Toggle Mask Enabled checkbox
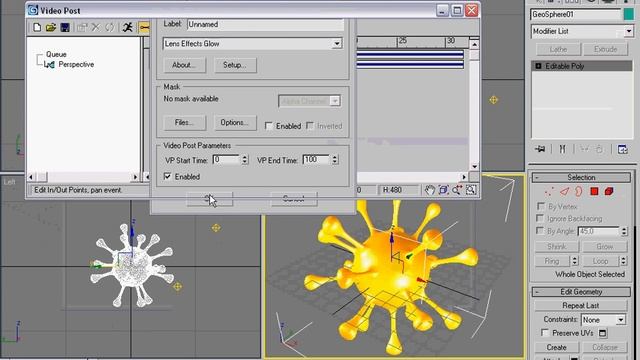 (x=269, y=126)
